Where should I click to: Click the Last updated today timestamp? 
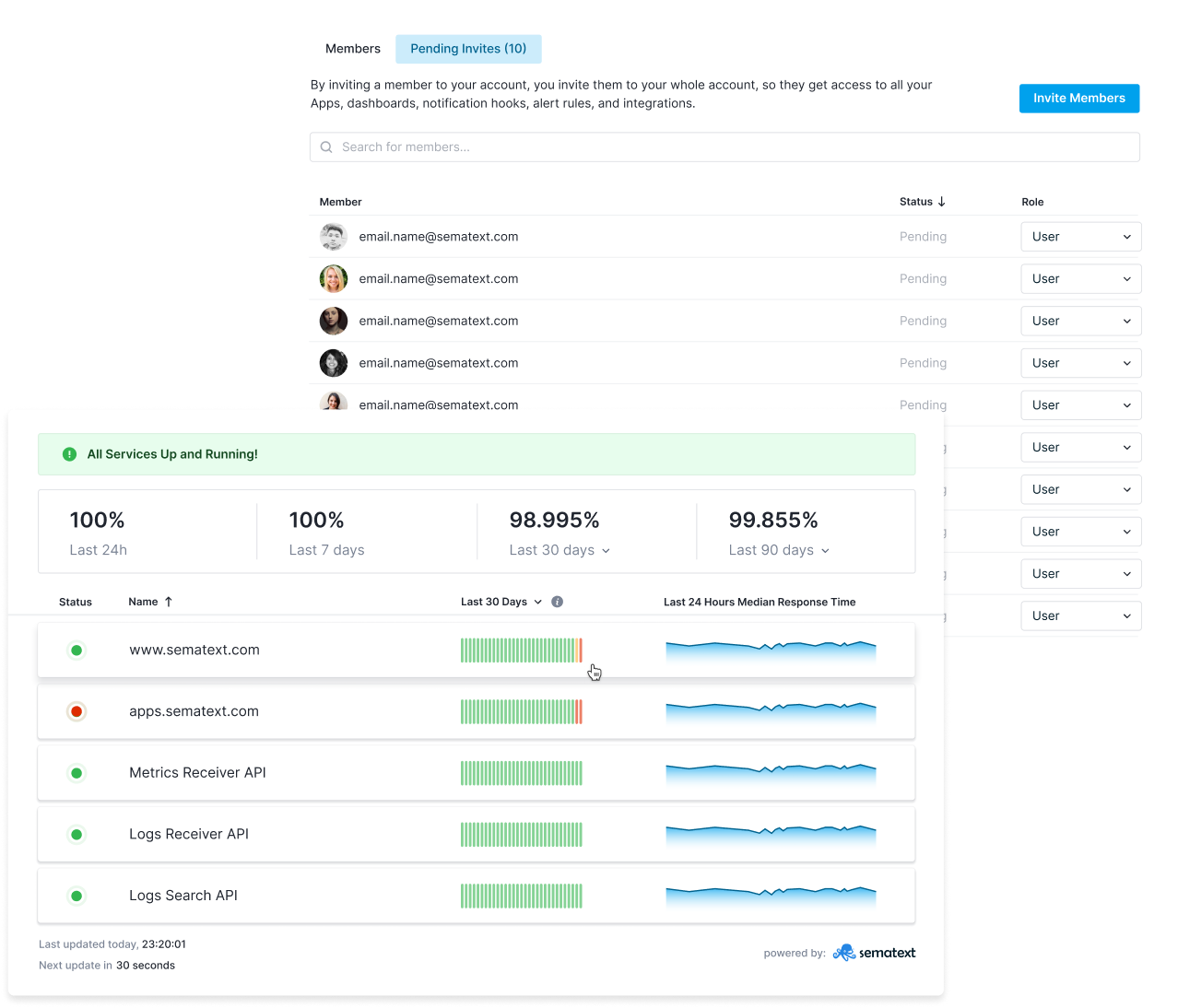[x=112, y=944]
